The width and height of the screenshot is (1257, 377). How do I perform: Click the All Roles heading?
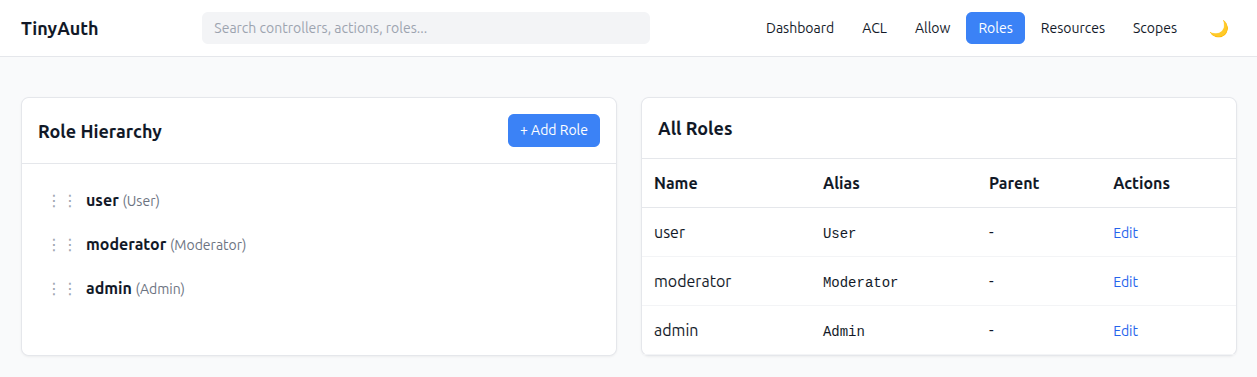(695, 128)
